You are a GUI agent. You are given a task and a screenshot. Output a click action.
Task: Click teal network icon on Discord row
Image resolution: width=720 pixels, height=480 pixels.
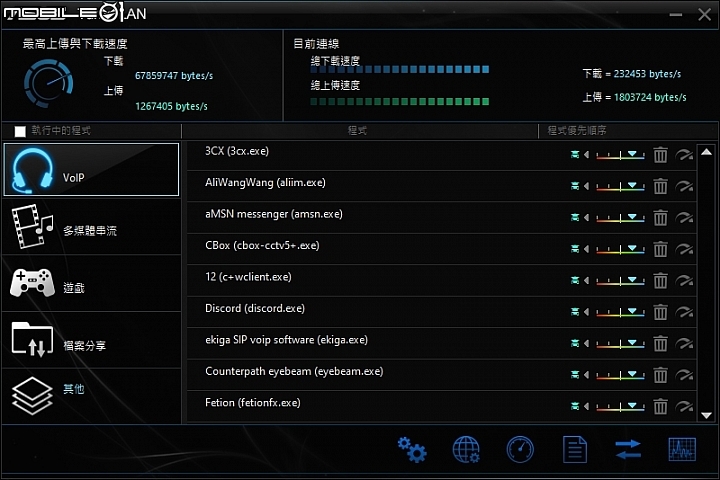(575, 312)
